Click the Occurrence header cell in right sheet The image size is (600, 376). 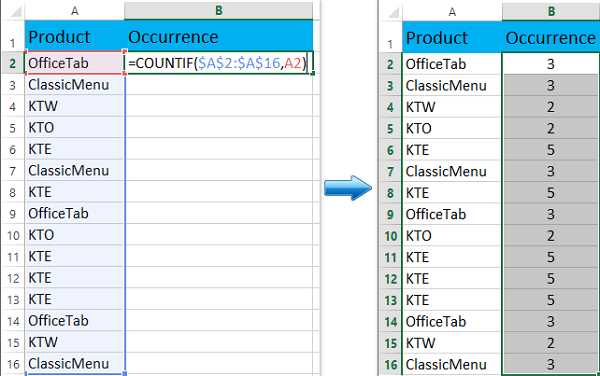click(x=551, y=37)
